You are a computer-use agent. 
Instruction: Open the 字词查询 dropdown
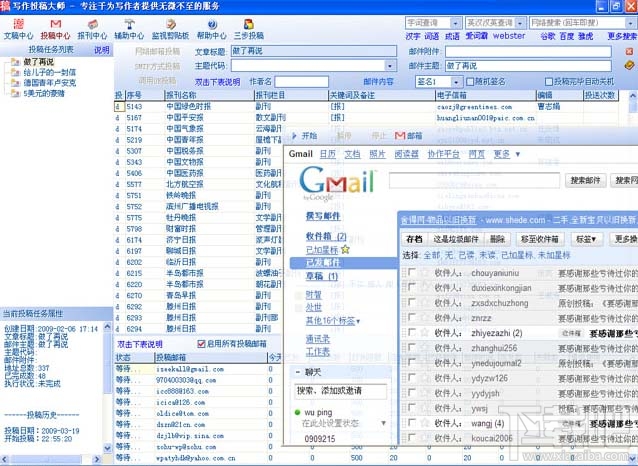[456, 23]
